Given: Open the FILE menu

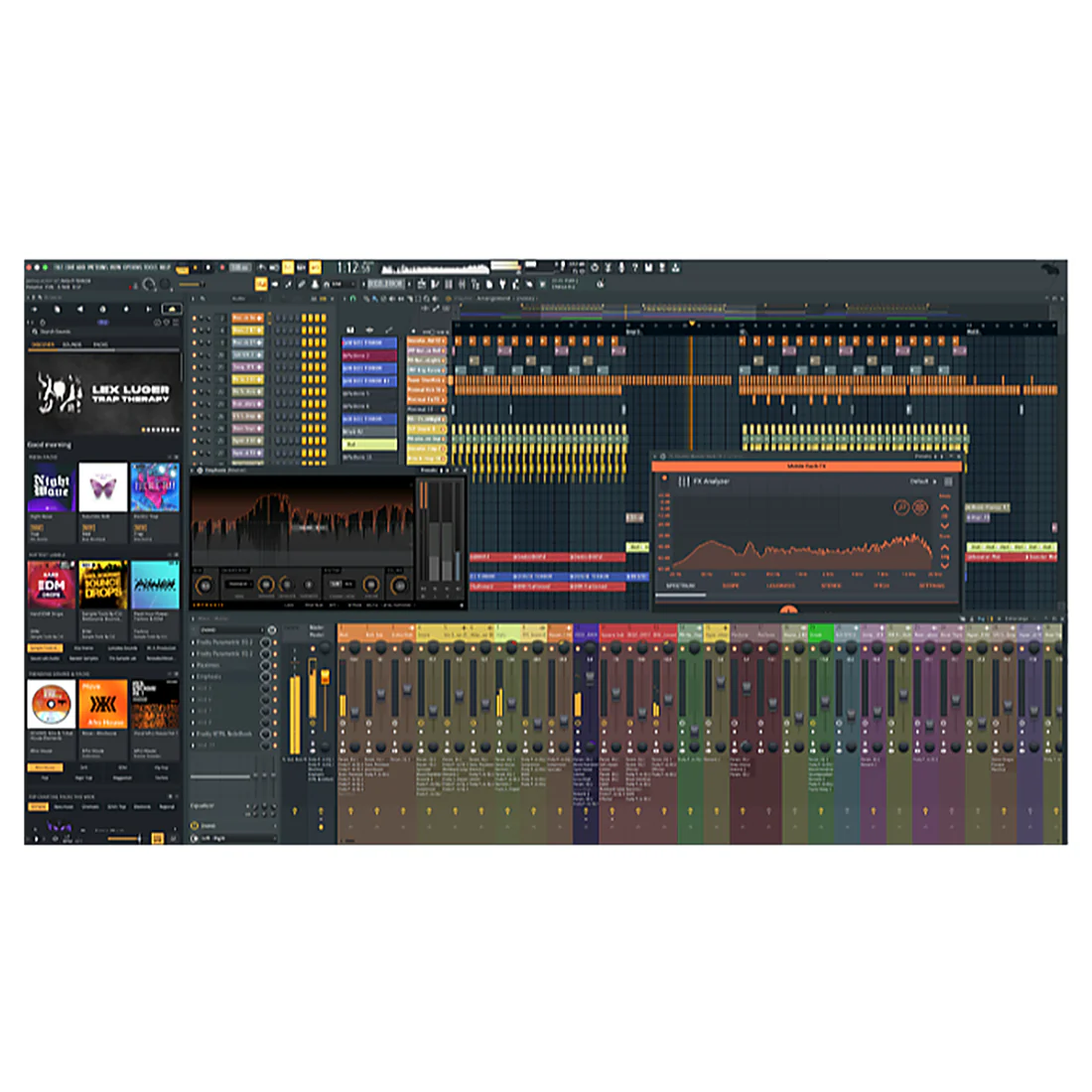Looking at the screenshot, I should coord(59,267).
